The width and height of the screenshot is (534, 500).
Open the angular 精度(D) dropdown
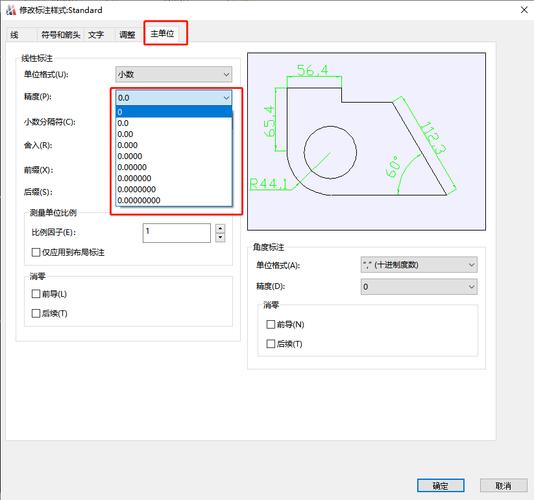pos(419,286)
